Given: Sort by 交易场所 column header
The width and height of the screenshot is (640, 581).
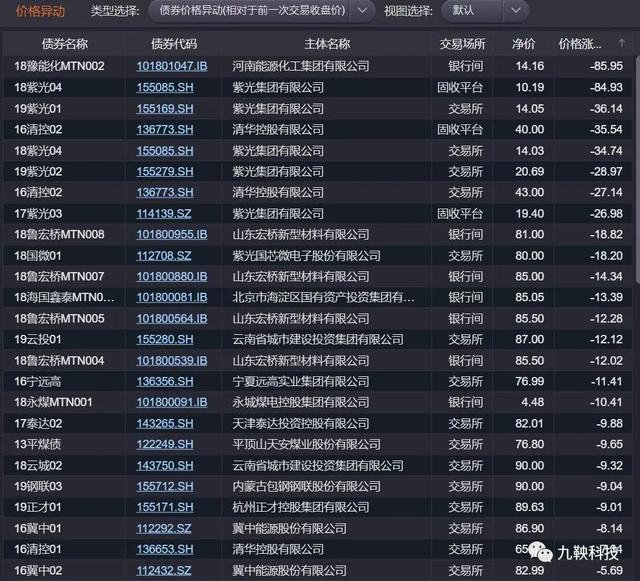Looking at the screenshot, I should click(x=462, y=44).
